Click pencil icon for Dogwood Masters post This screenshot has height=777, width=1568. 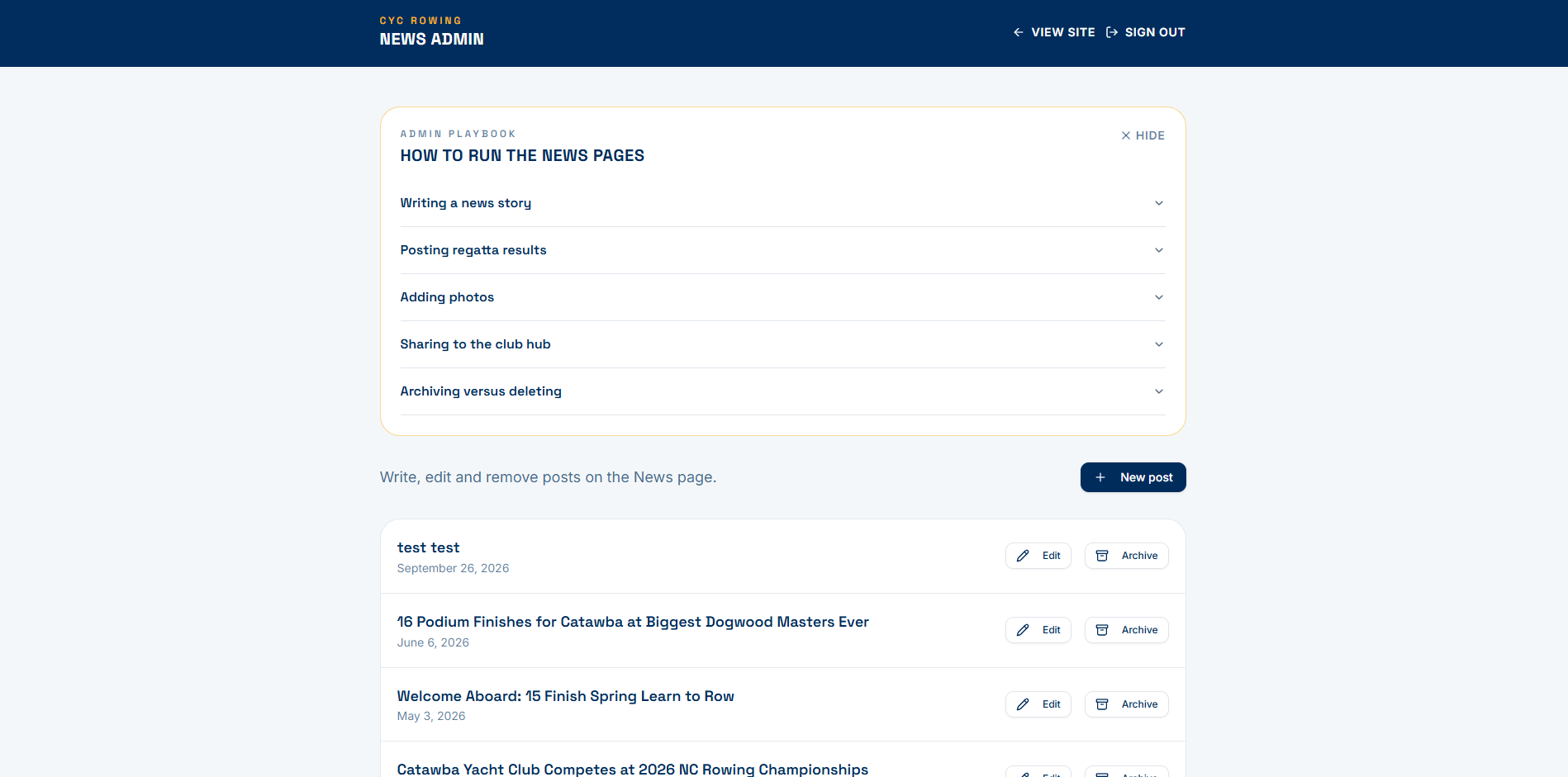1023,630
